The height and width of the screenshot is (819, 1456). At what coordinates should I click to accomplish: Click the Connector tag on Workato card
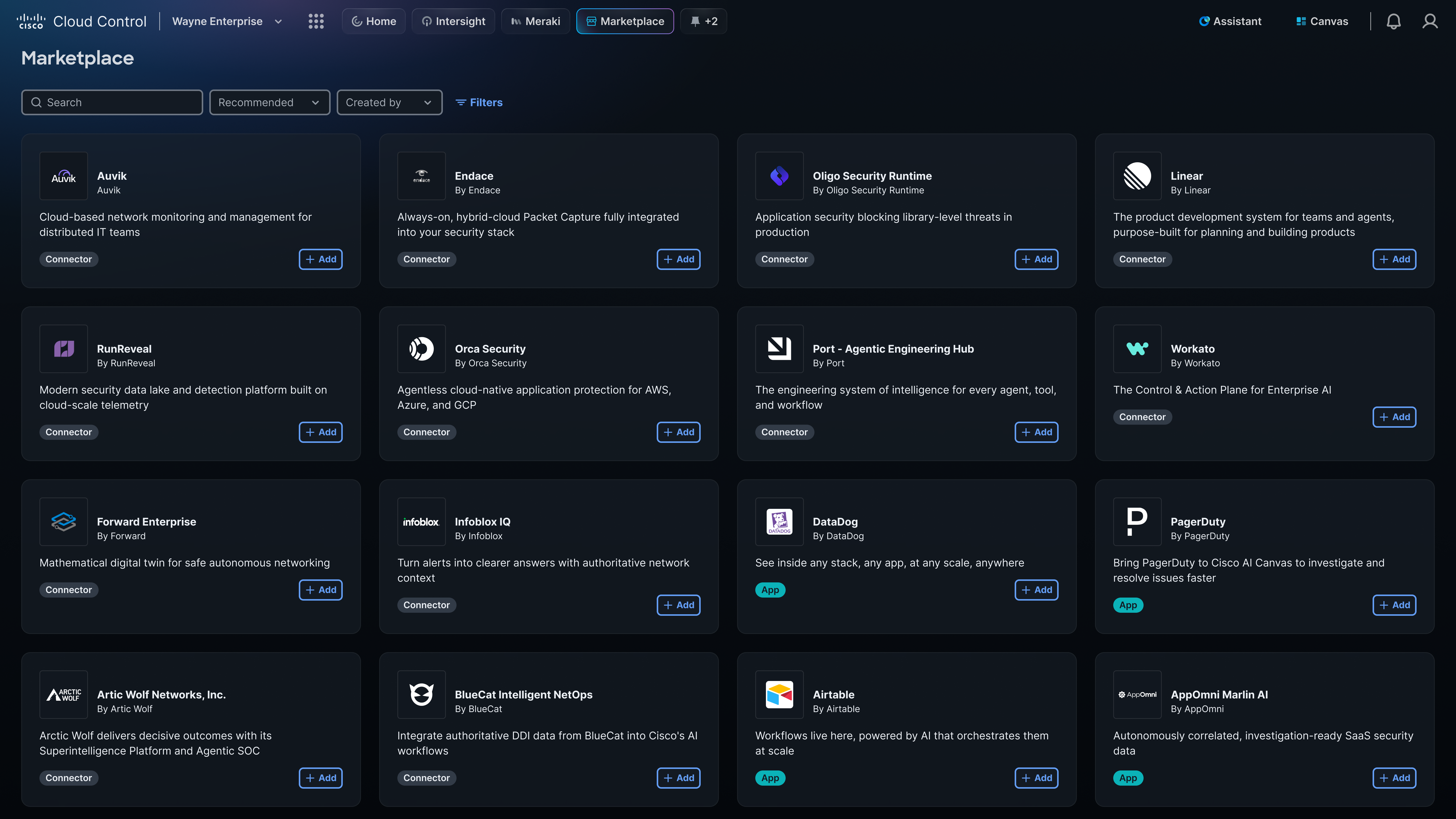pos(1142,417)
